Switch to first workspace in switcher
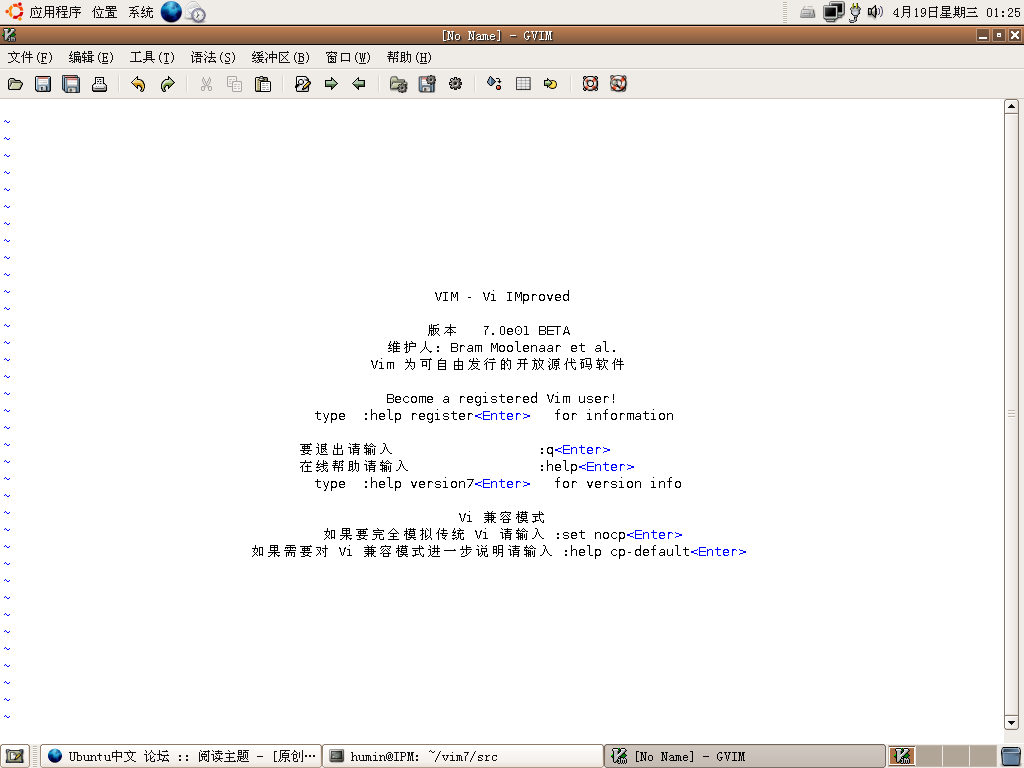Screen dimensions: 1024x768 903,756
